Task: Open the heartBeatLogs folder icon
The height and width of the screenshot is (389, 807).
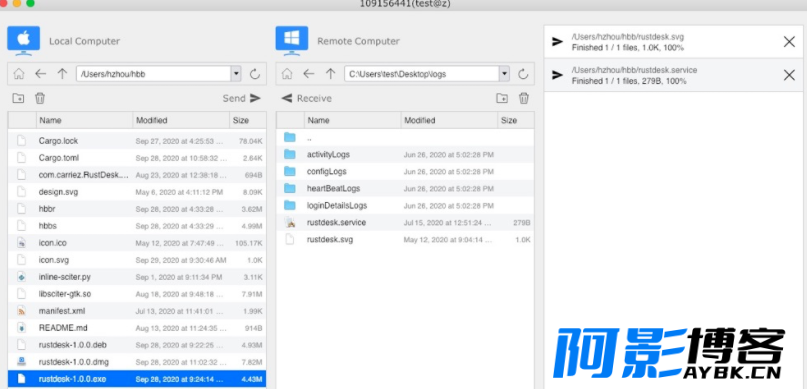Action: point(290,188)
